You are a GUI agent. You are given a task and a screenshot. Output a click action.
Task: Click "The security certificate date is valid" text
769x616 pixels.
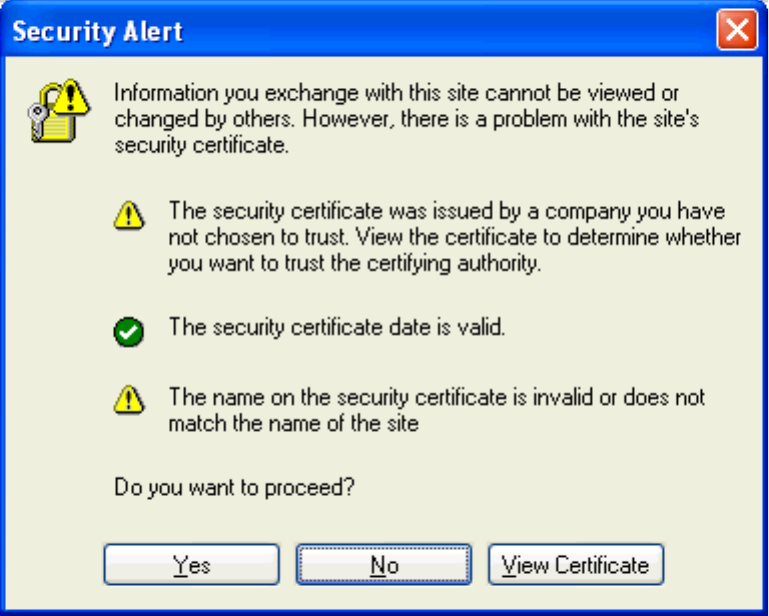336,328
